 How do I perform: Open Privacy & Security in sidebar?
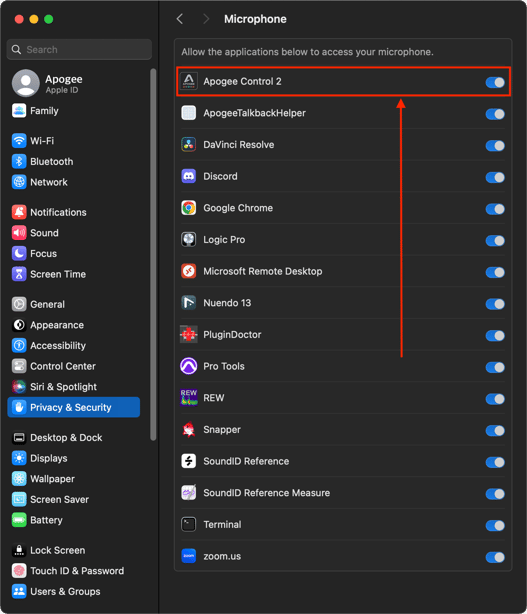[x=74, y=407]
